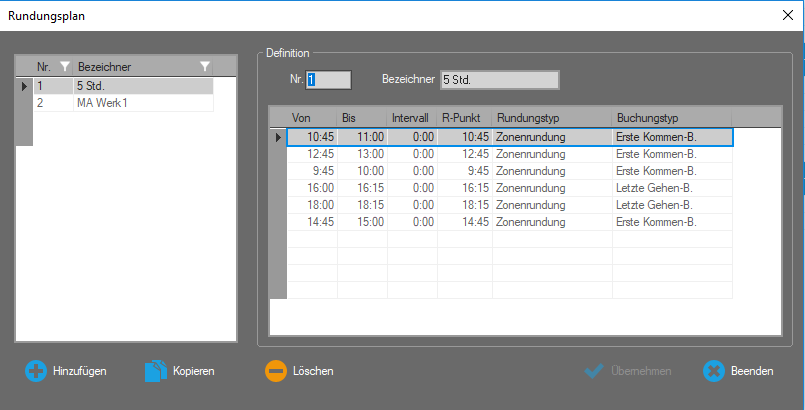Open the filter on the Nr. column
Image resolution: width=805 pixels, height=410 pixels.
pos(64,67)
